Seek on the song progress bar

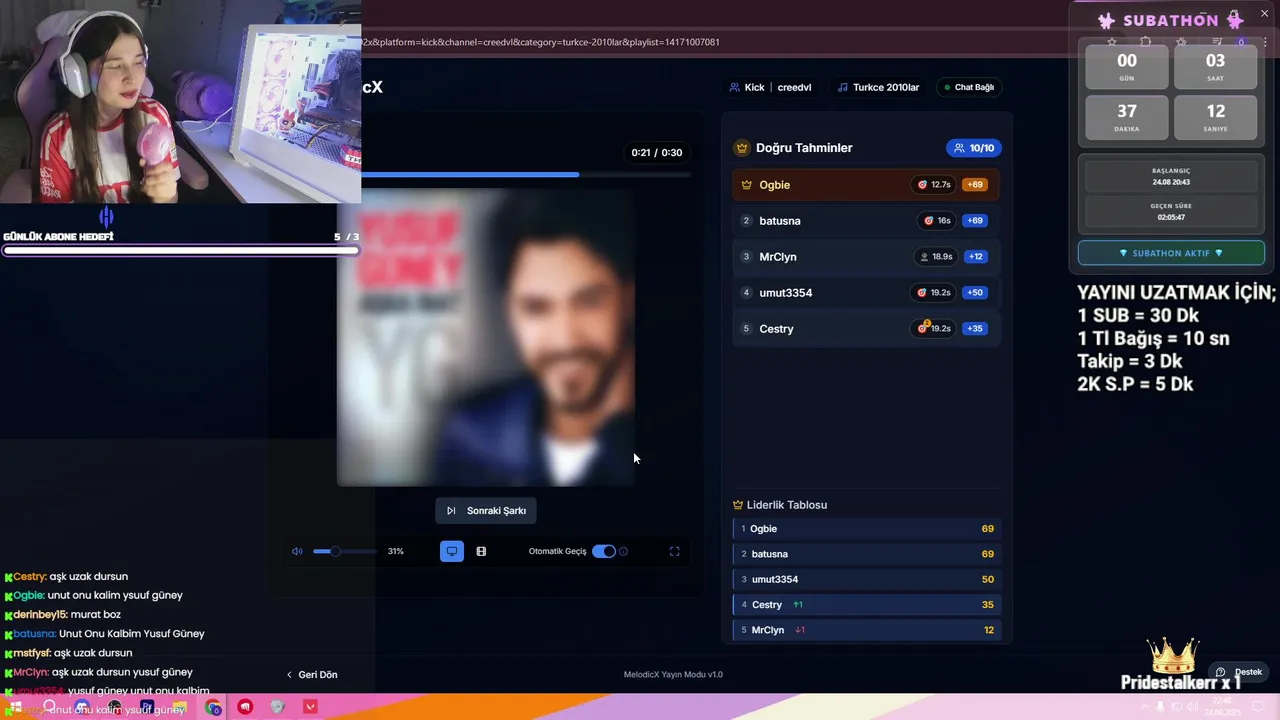525,175
